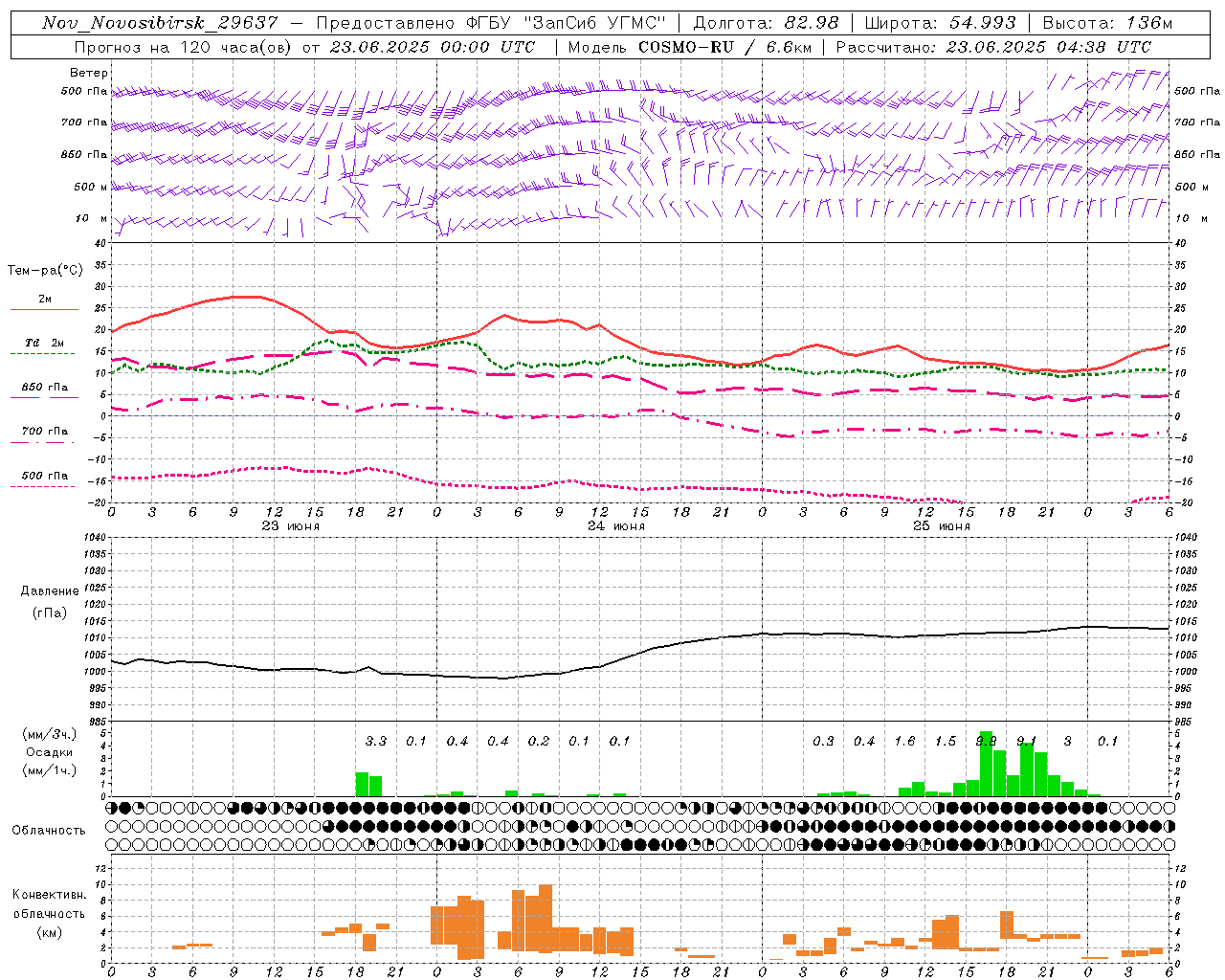1225x980 pixels.
Task: Click the (км) unit under convective cloud label
Action: [50, 932]
